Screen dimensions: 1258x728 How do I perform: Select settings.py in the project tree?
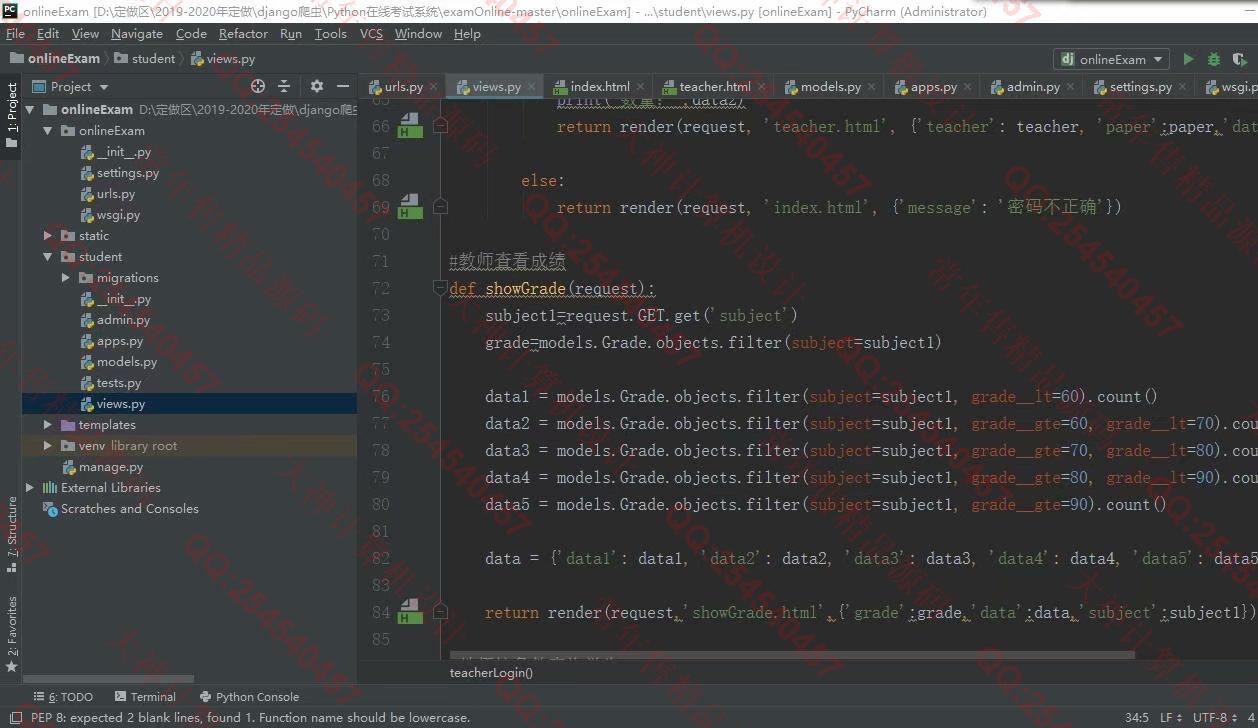127,173
